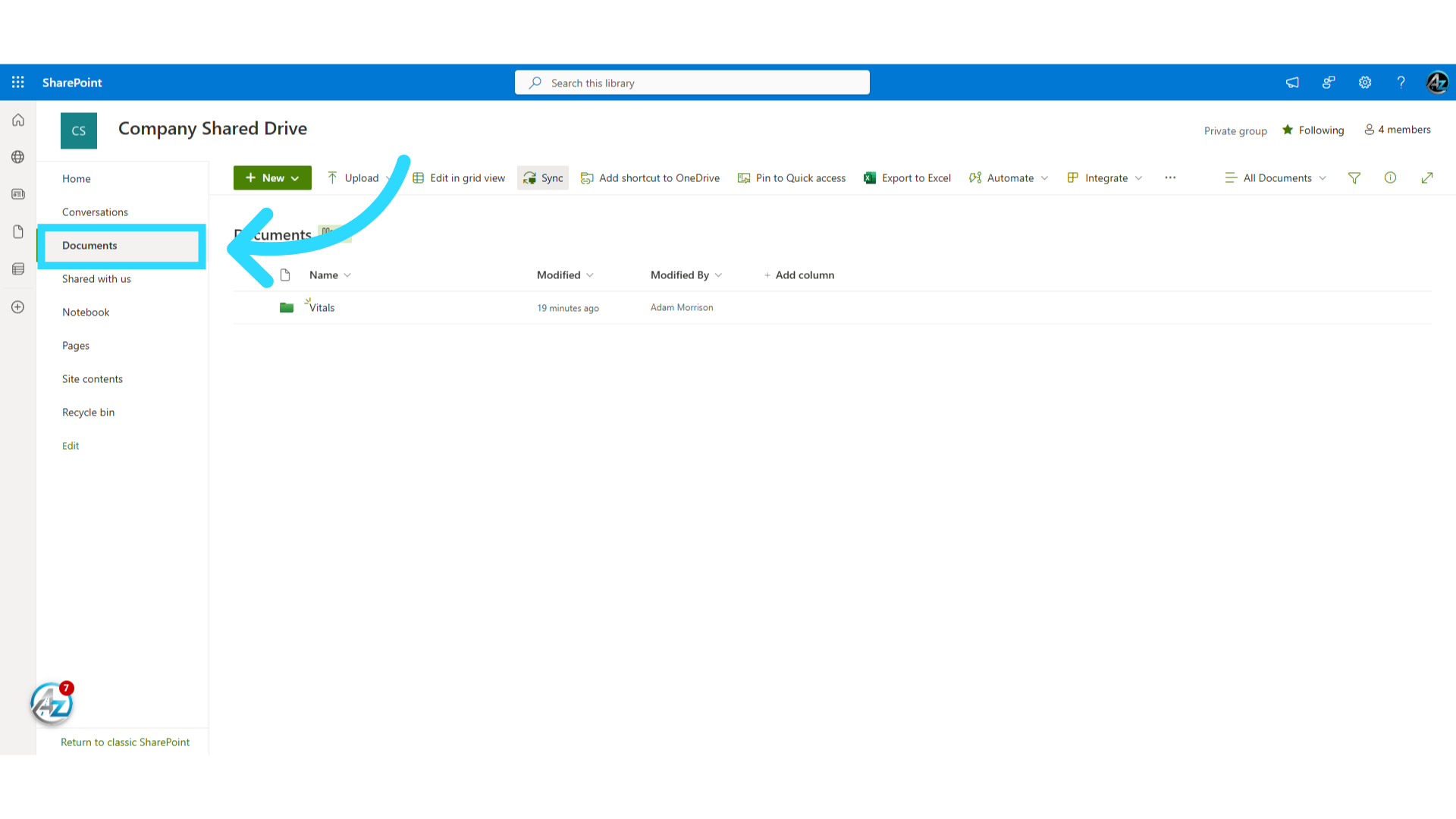Click Export to Excel
This screenshot has width=1456, height=819.
(x=907, y=178)
